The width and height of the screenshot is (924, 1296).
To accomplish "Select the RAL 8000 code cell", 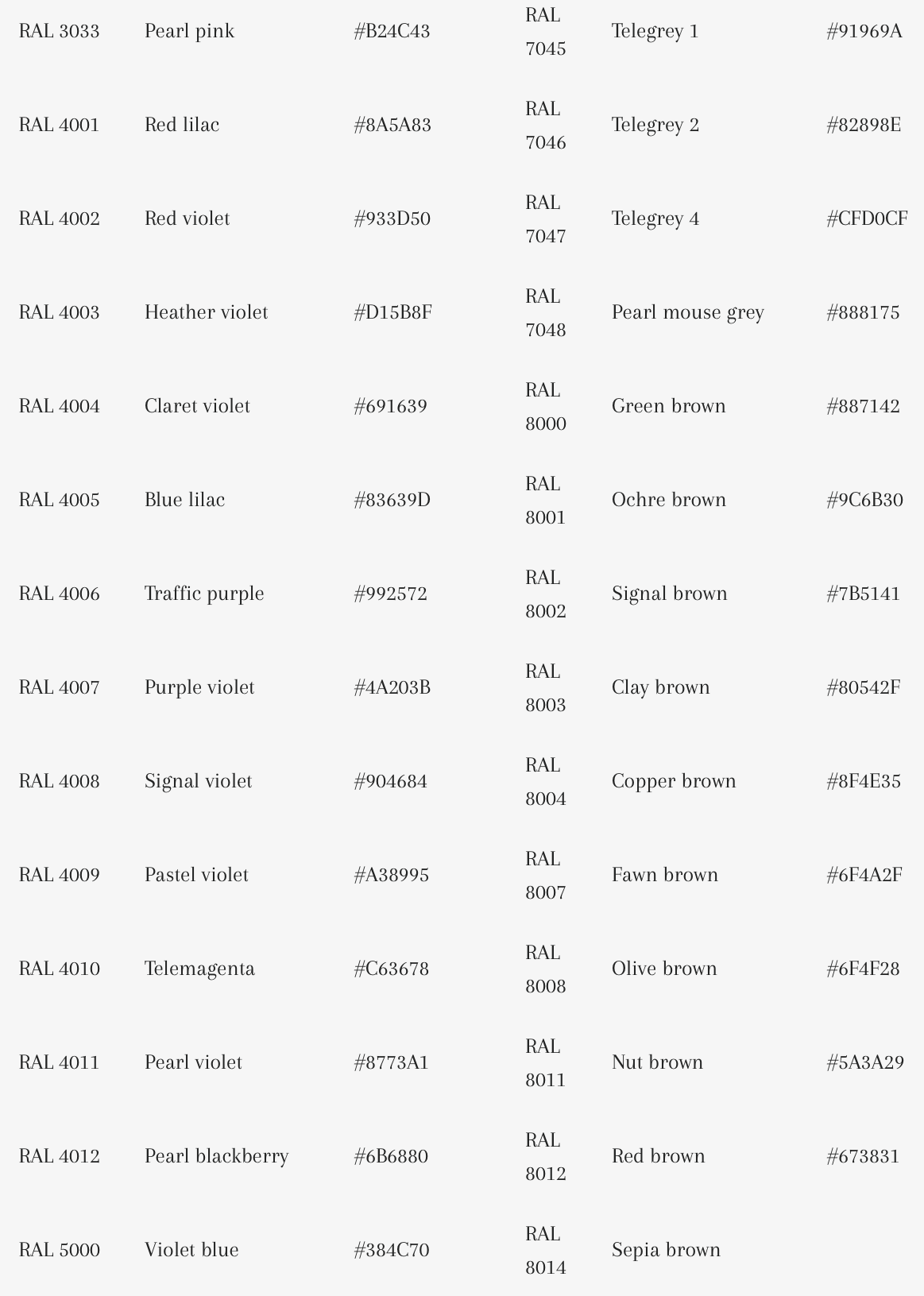I will (545, 407).
